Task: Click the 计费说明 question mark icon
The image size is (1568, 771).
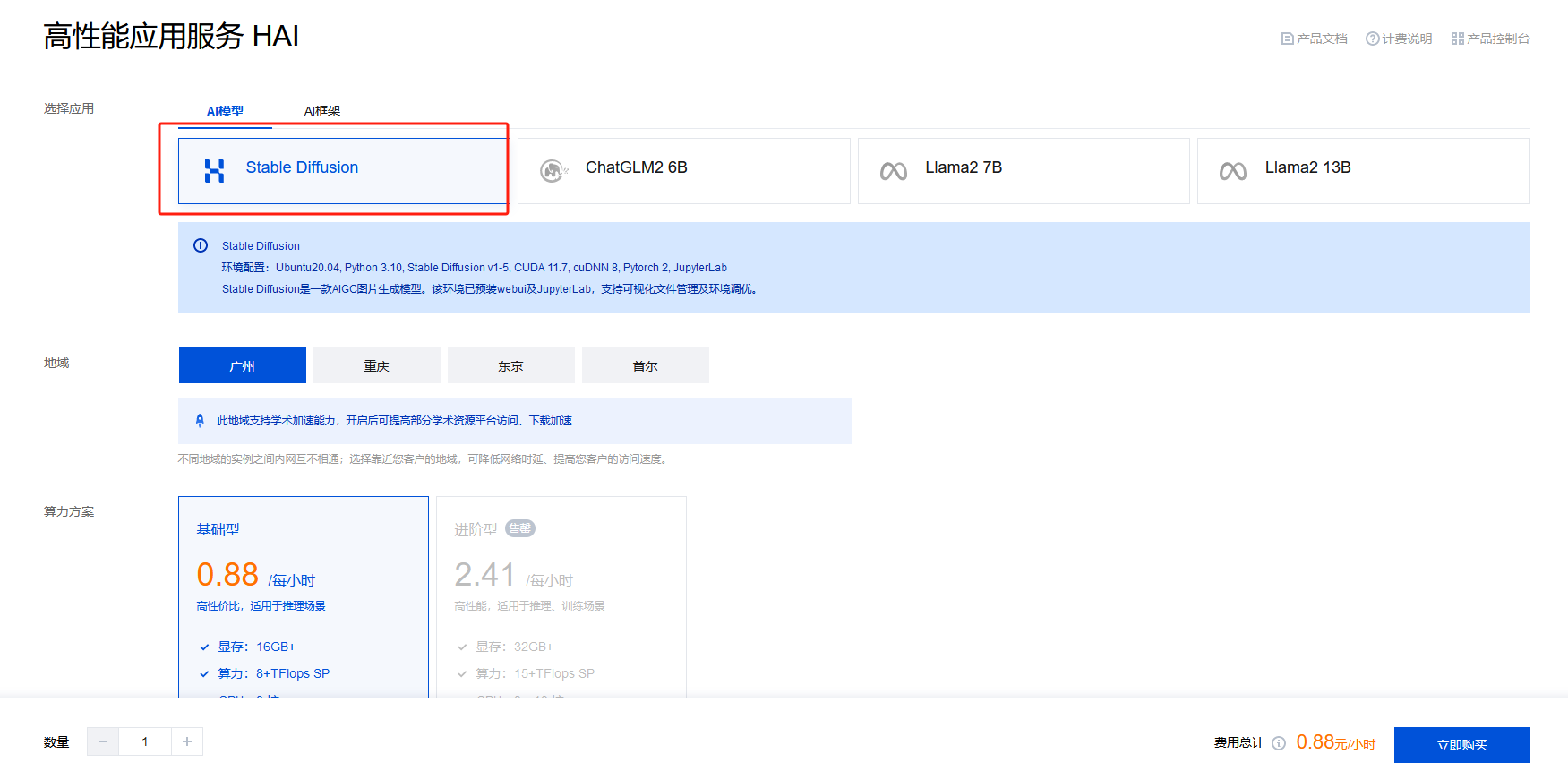Action: point(1372,39)
